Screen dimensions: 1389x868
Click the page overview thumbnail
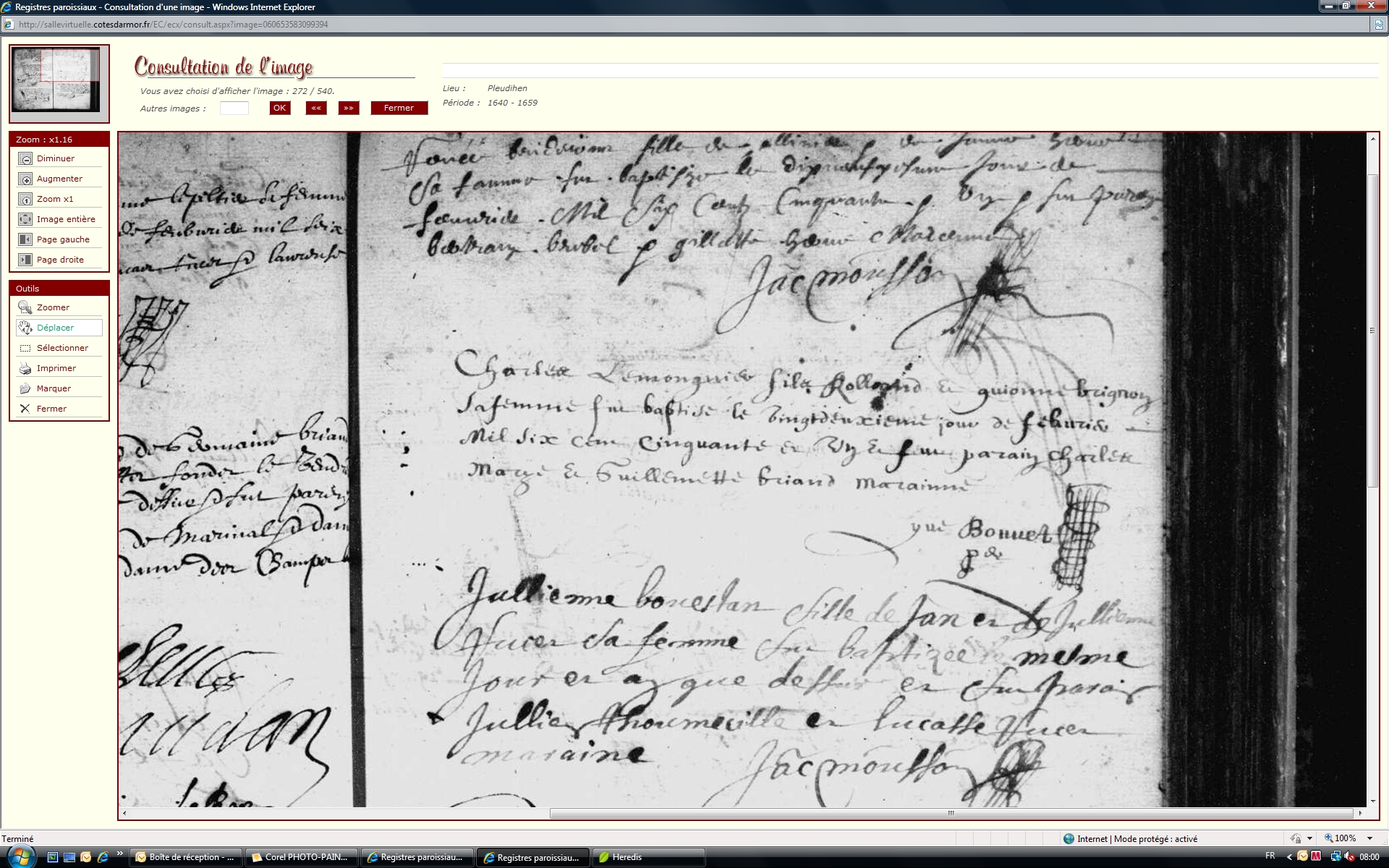(x=56, y=80)
